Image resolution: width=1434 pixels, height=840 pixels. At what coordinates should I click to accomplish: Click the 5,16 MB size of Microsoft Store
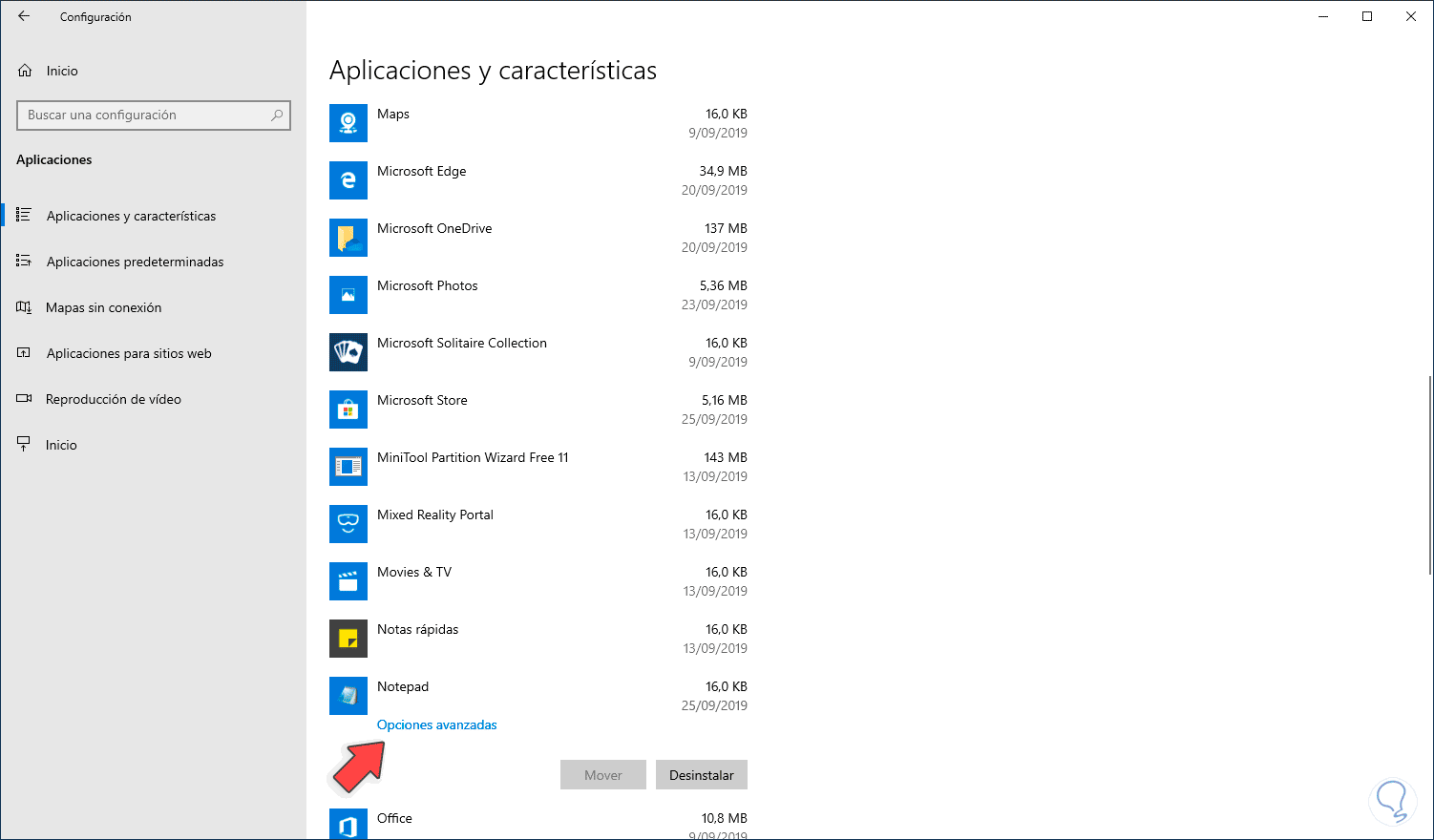coord(725,401)
